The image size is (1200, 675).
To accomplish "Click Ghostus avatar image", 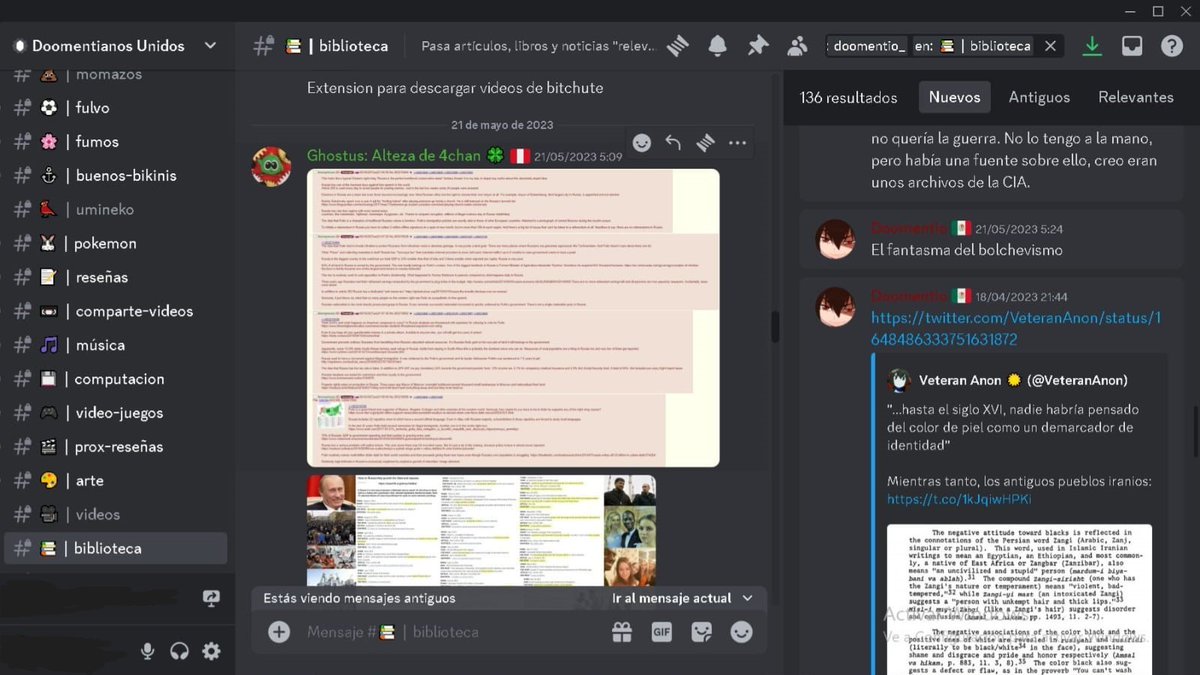I will pos(271,167).
